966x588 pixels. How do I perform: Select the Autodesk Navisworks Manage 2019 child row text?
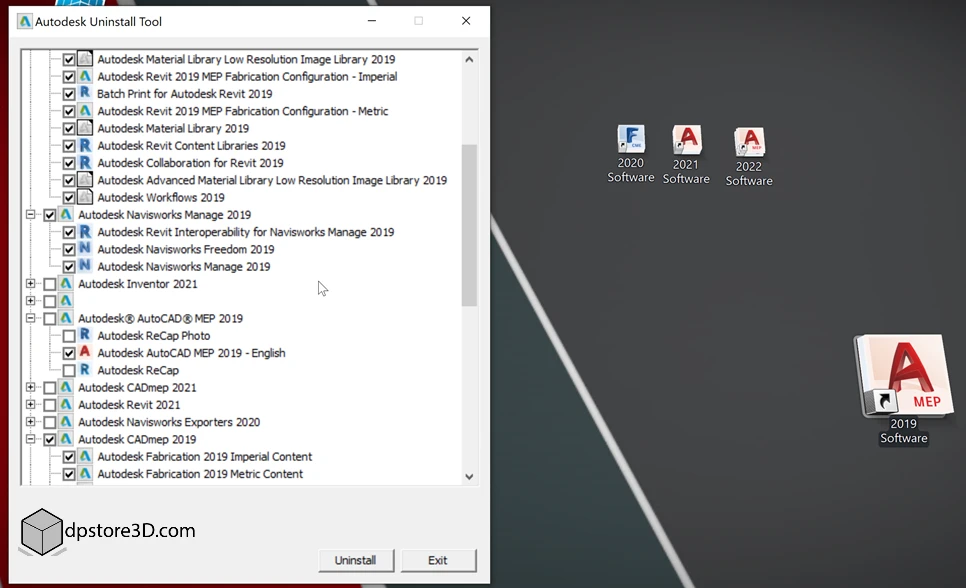(184, 267)
